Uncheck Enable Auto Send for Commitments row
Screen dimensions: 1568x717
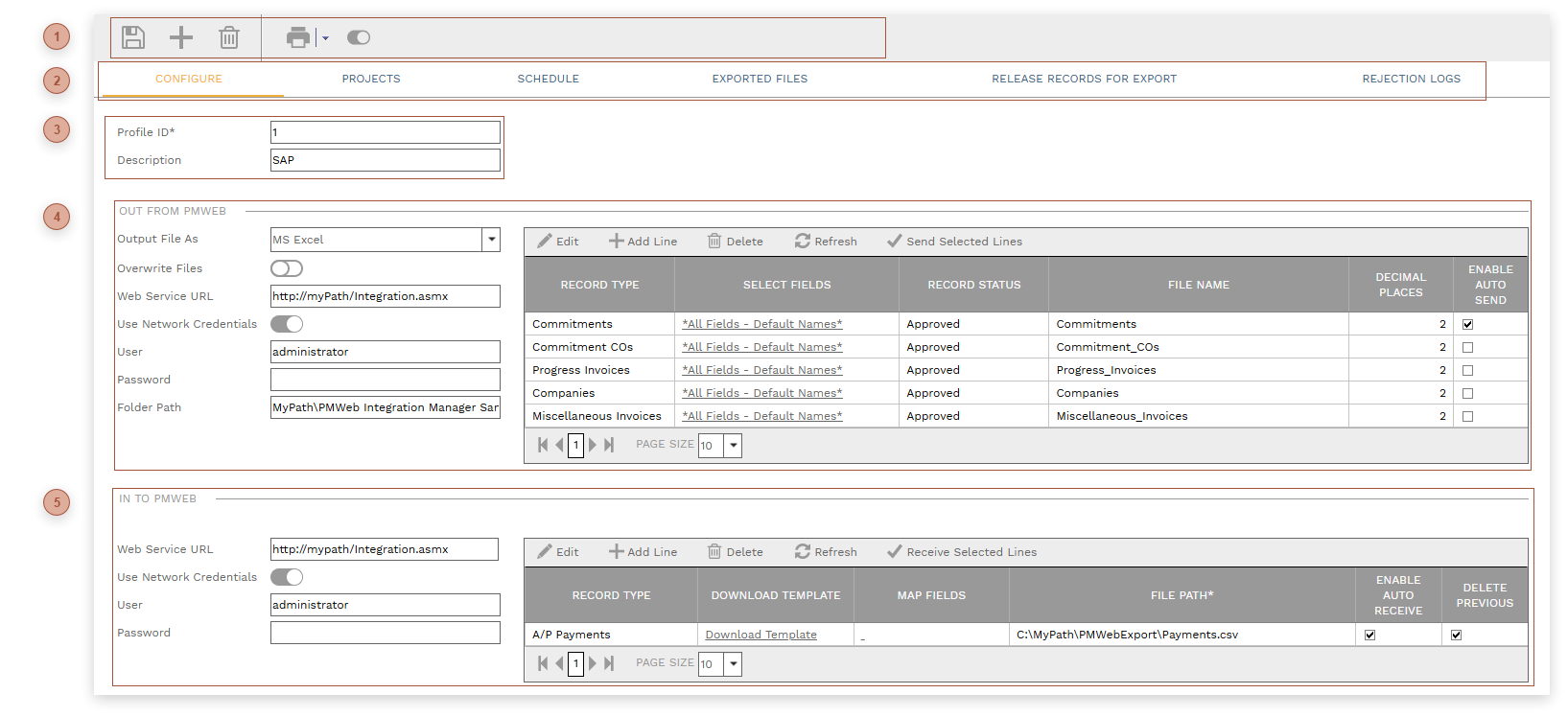1467,324
